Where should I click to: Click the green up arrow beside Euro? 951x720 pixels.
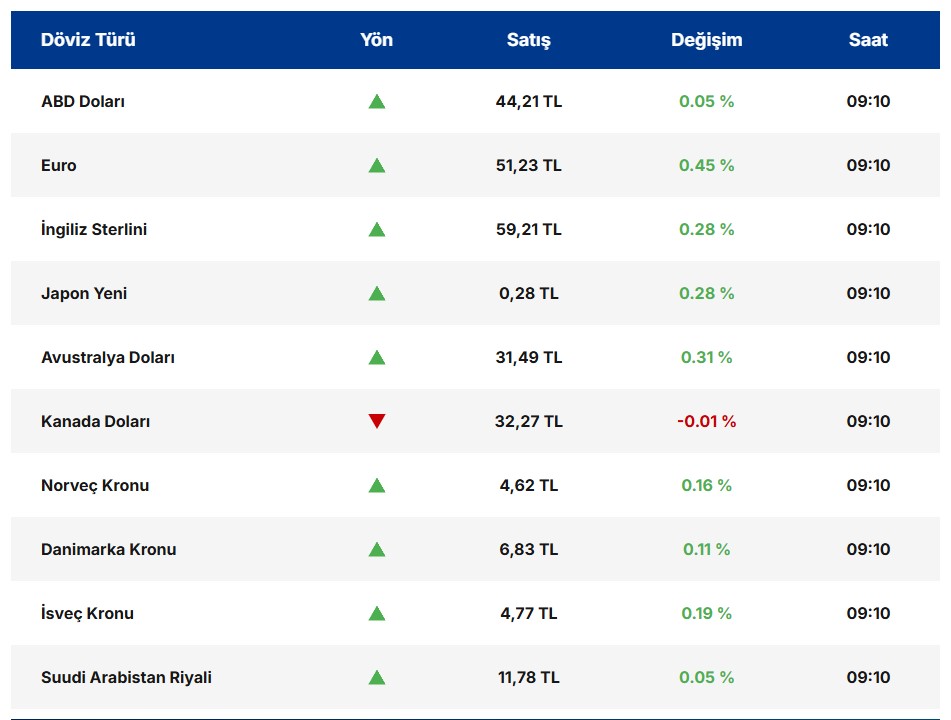click(376, 165)
